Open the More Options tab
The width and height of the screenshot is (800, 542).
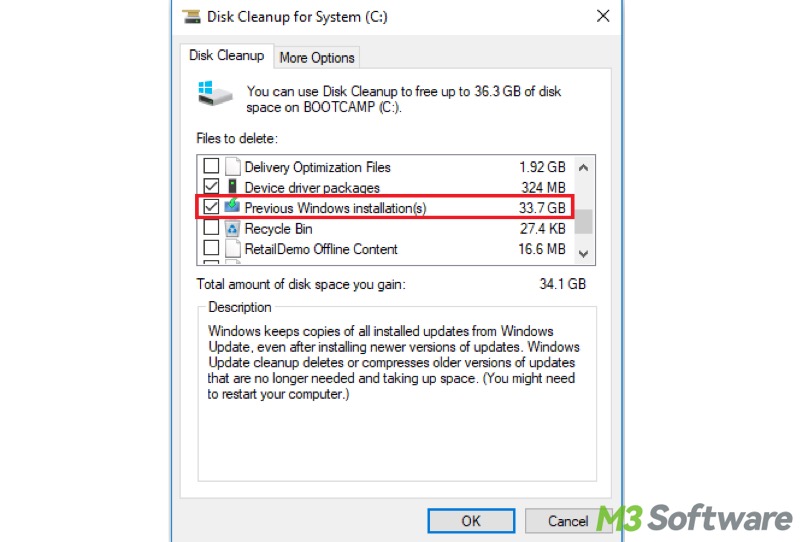pos(317,58)
